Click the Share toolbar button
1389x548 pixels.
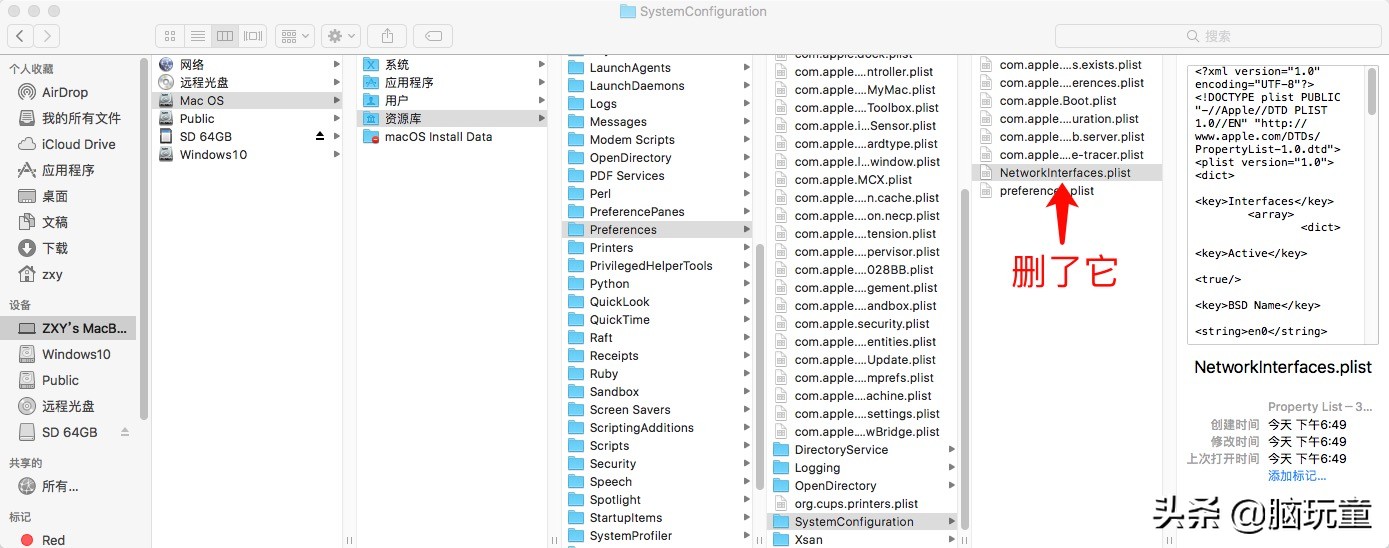(387, 36)
